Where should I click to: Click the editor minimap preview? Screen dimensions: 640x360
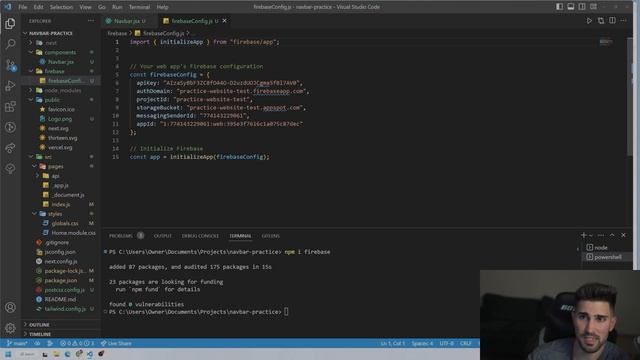pyautogui.click(x=607, y=42)
